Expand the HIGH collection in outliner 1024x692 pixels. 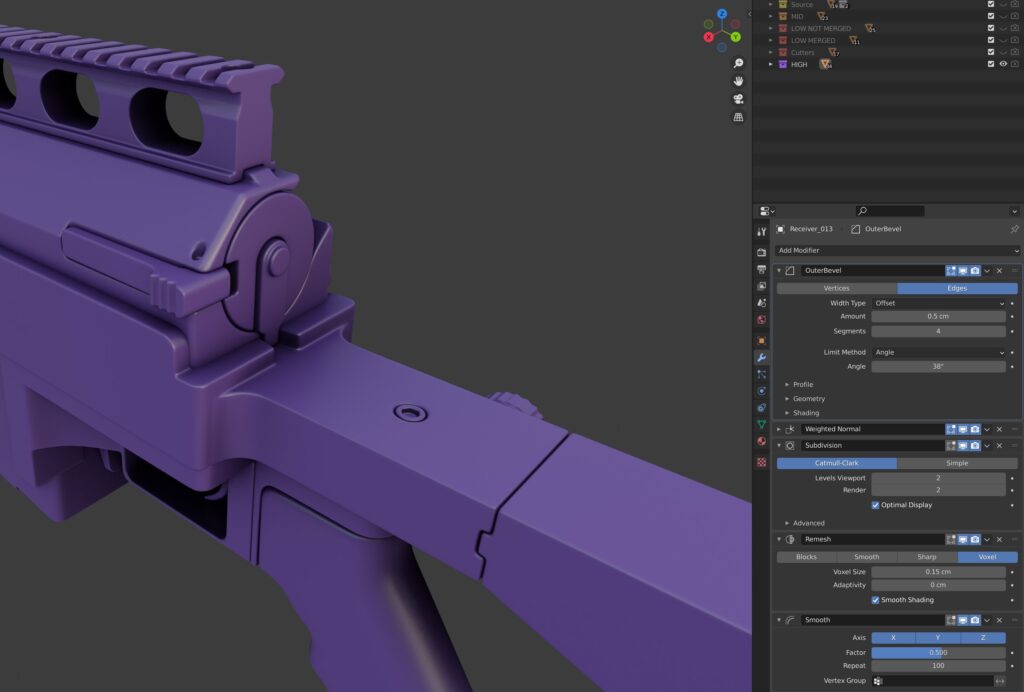pyautogui.click(x=771, y=64)
